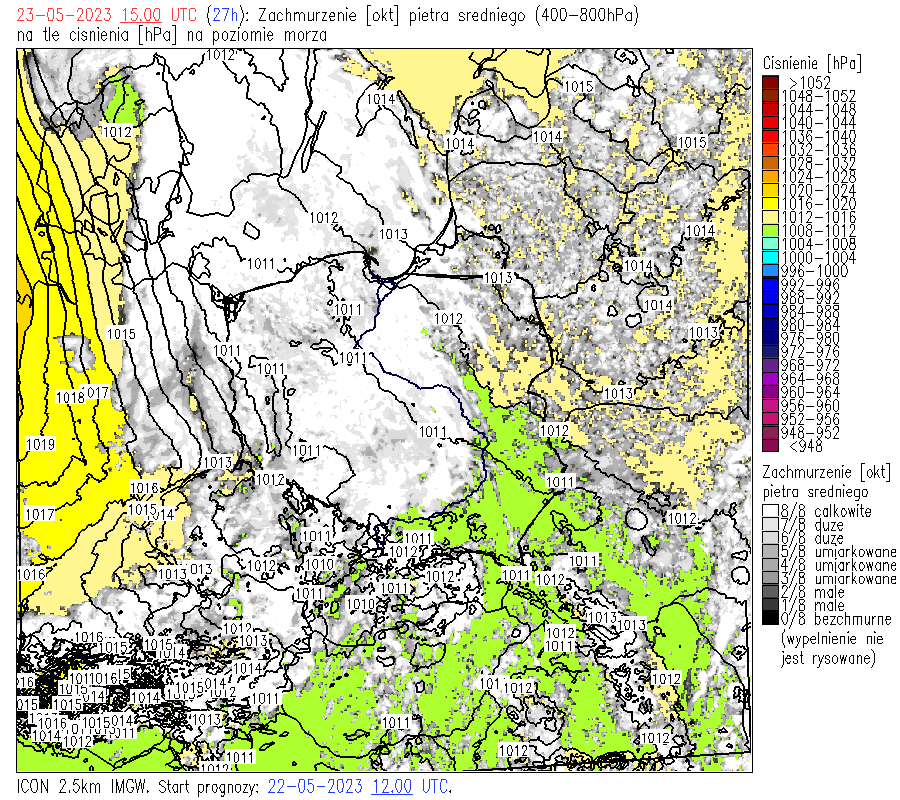900x800 pixels.
Task: Pick the 1000-1004 hPa cyan swatch
Action: click(770, 258)
